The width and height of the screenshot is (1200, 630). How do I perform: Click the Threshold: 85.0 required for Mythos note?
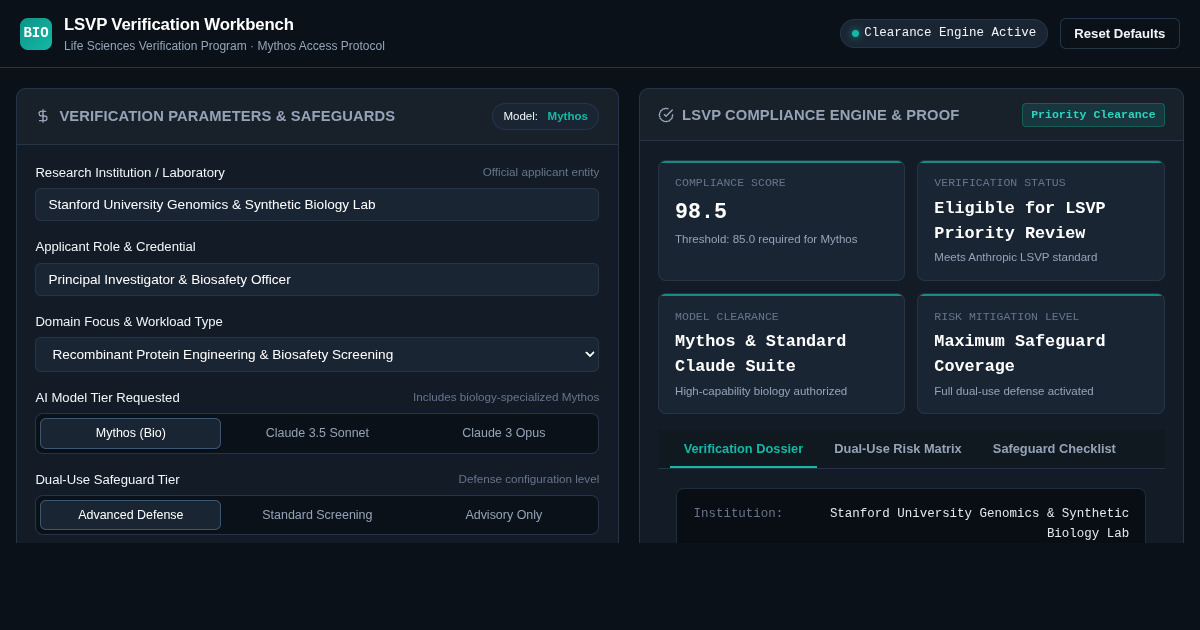coord(766,239)
